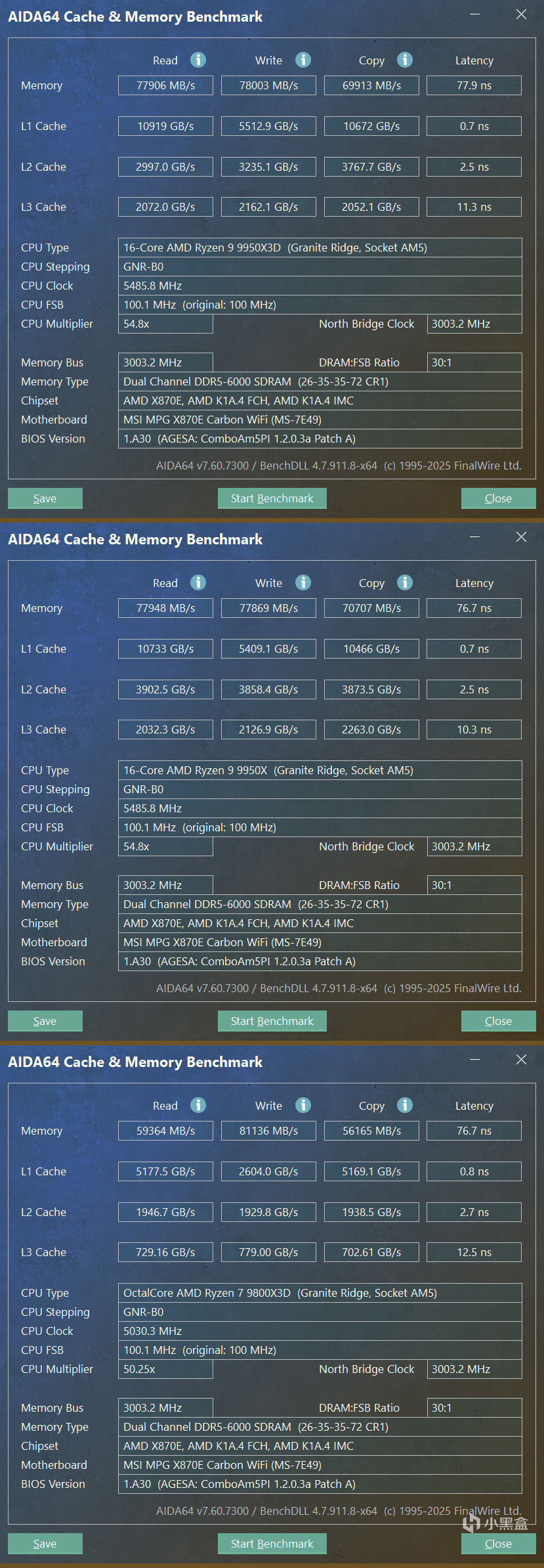Screen dimensions: 544x1568
Task: Click Copy info icon in Ryzen 9 9950X3D window
Action: point(405,60)
